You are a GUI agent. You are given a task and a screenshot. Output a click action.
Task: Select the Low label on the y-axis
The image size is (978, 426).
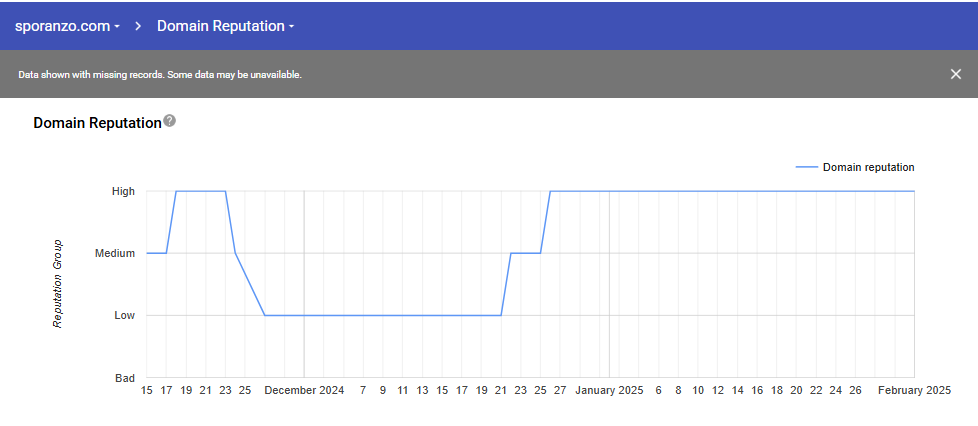click(124, 316)
